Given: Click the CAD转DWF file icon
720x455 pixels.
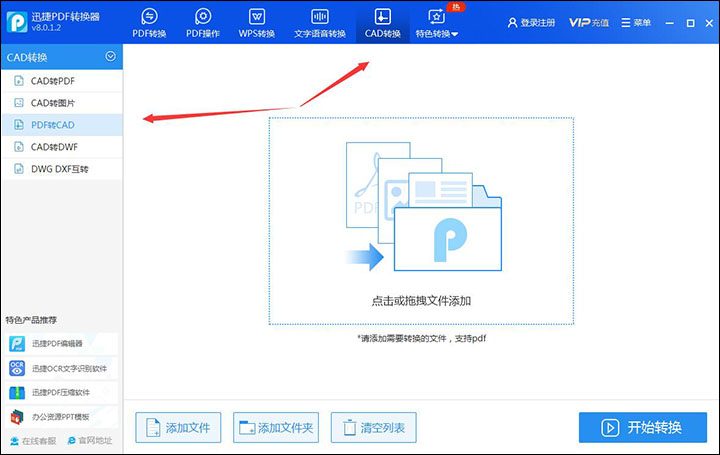Looking at the screenshot, I should pos(19,147).
